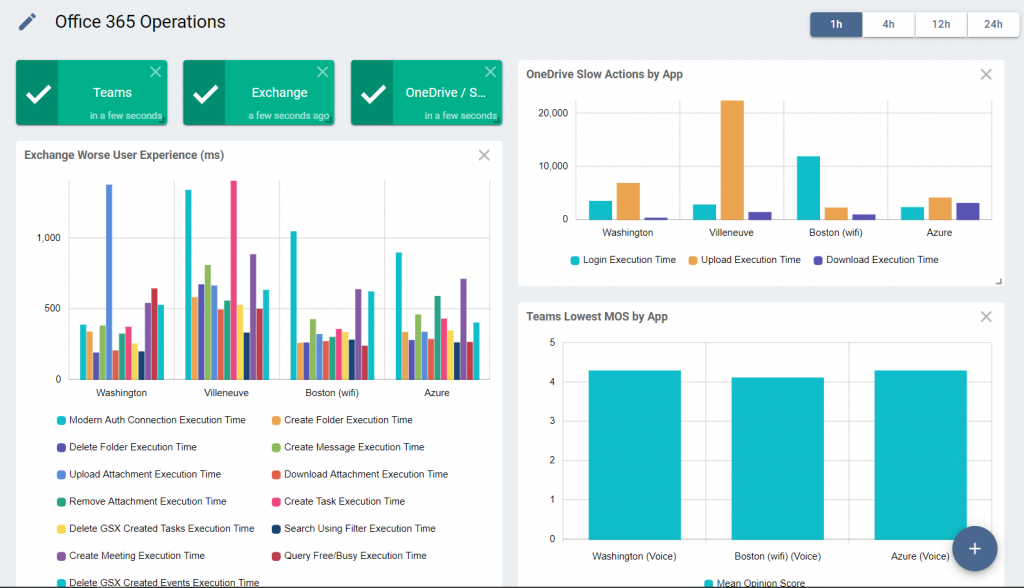Viewport: 1024px width, 588px height.
Task: Toggle Remove Attachment Execution Time series
Action: pyautogui.click(x=142, y=501)
